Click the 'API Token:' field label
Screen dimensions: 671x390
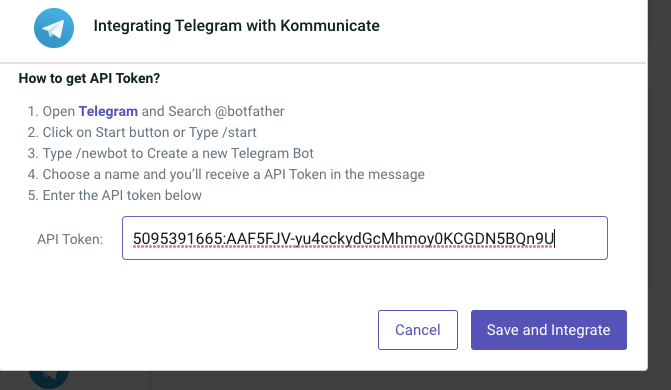point(70,239)
